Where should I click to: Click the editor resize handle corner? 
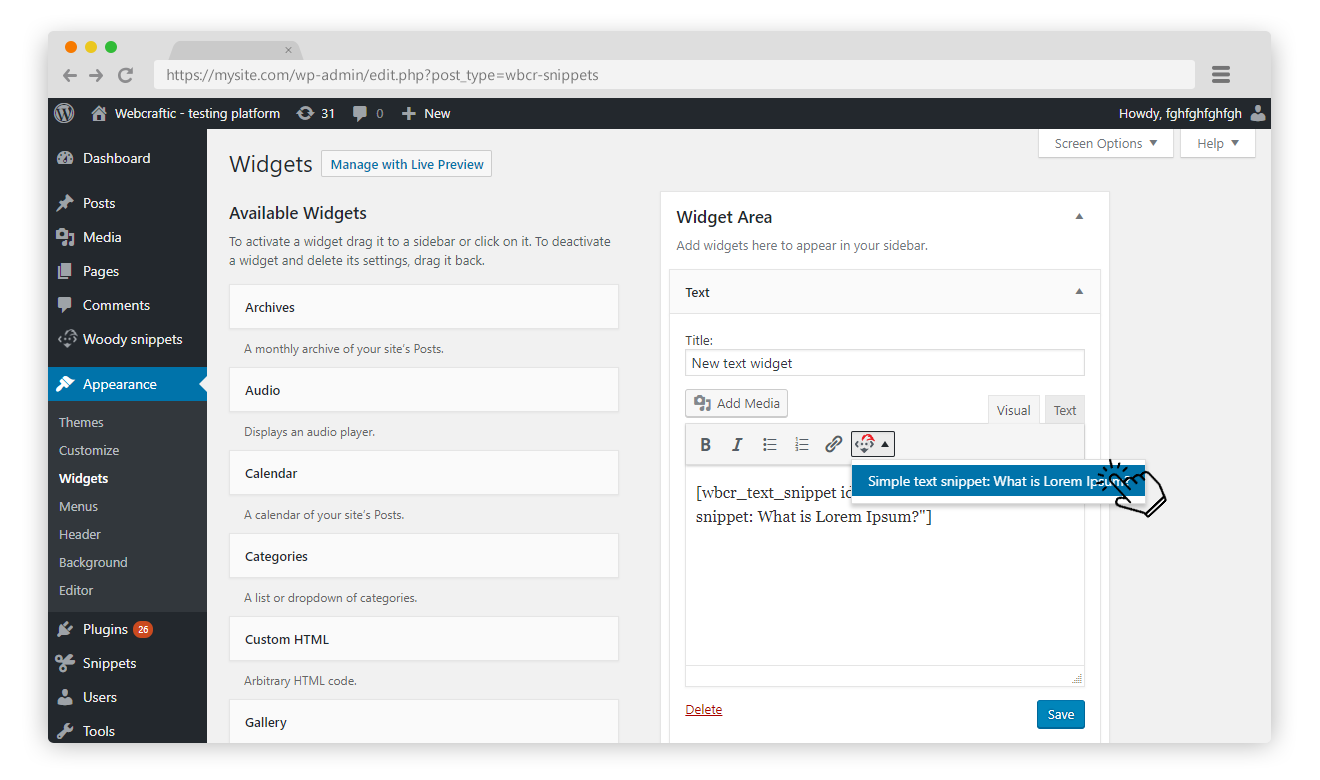pos(1077,678)
